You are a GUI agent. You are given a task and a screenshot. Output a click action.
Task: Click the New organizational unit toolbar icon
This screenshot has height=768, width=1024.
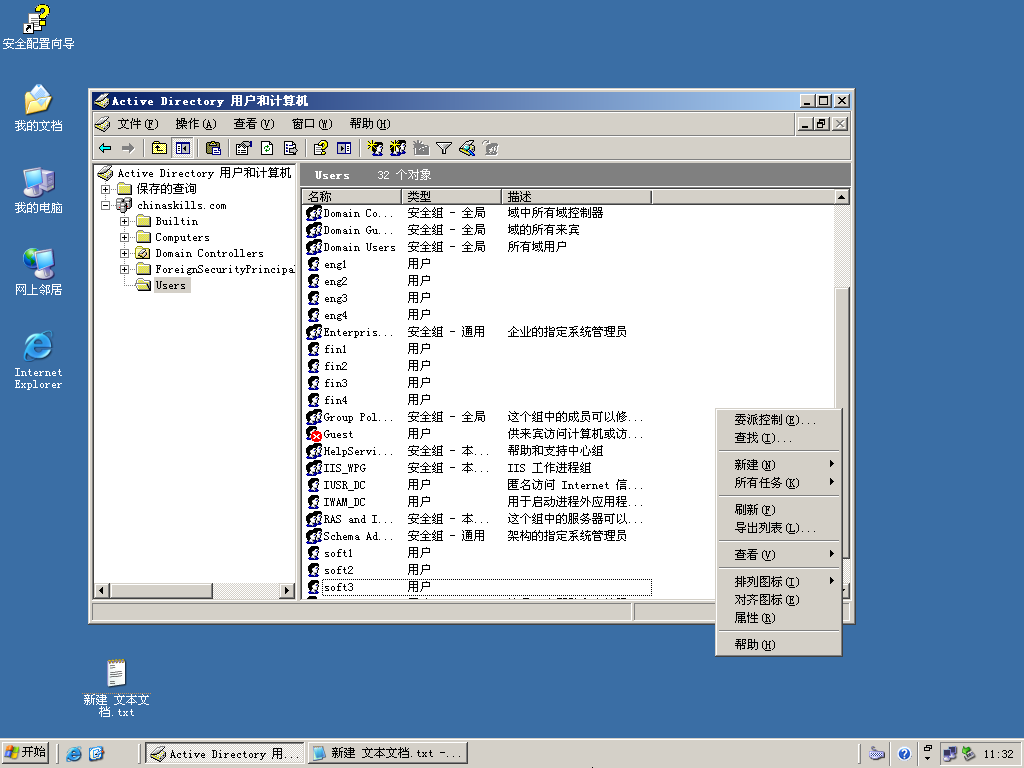point(421,148)
